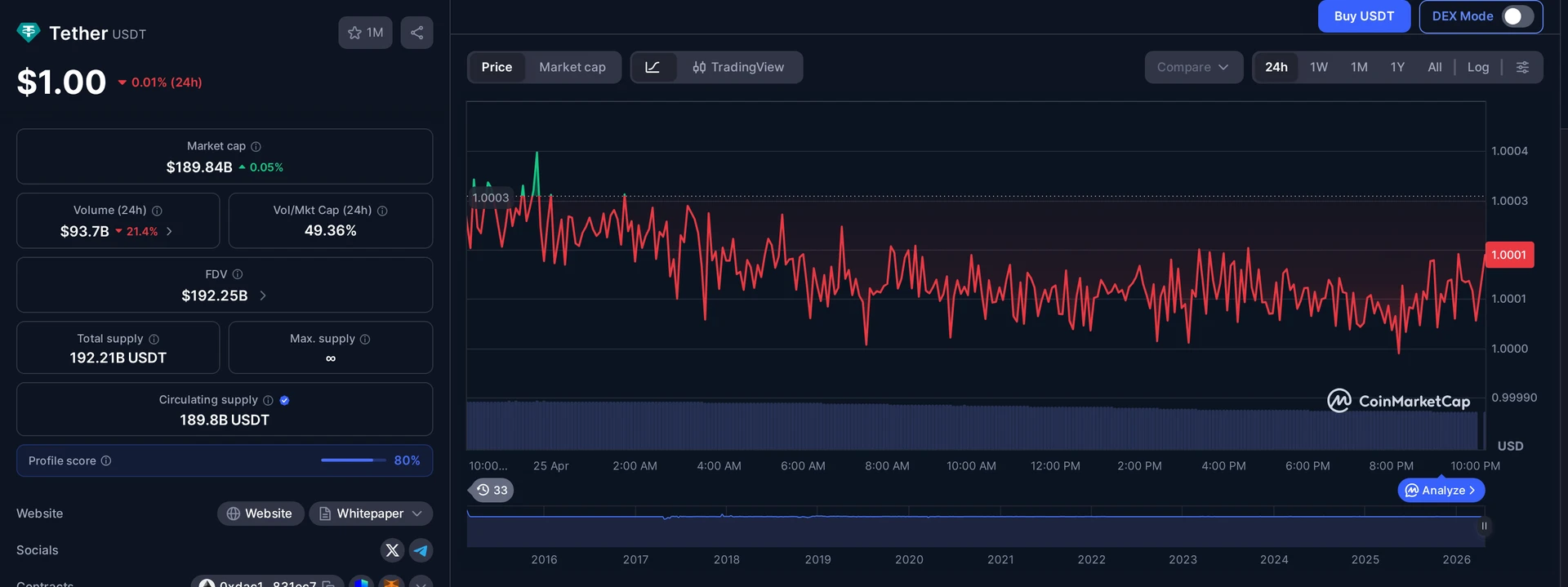The height and width of the screenshot is (587, 1568).
Task: Open the share icon beside the watchlist
Action: [x=416, y=33]
